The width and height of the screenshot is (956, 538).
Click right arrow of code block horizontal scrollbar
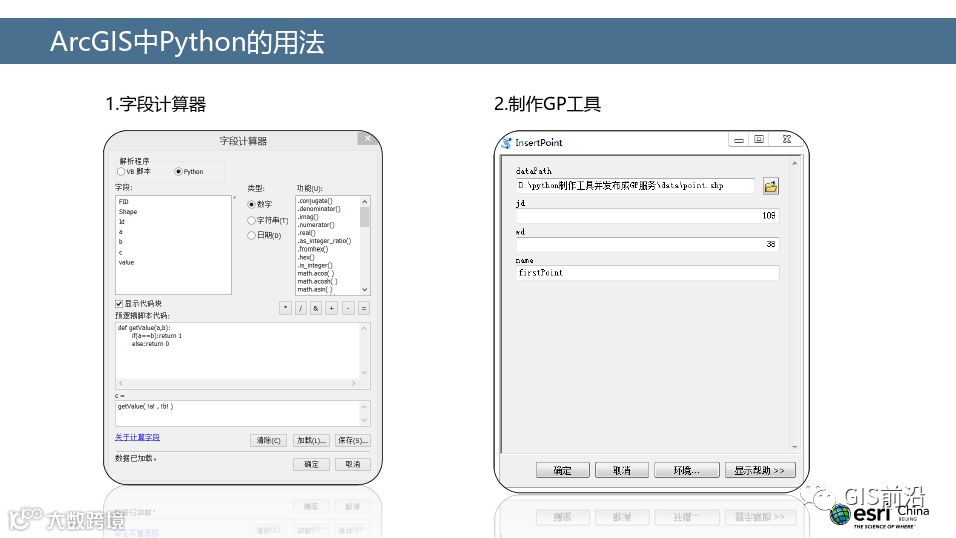click(354, 383)
